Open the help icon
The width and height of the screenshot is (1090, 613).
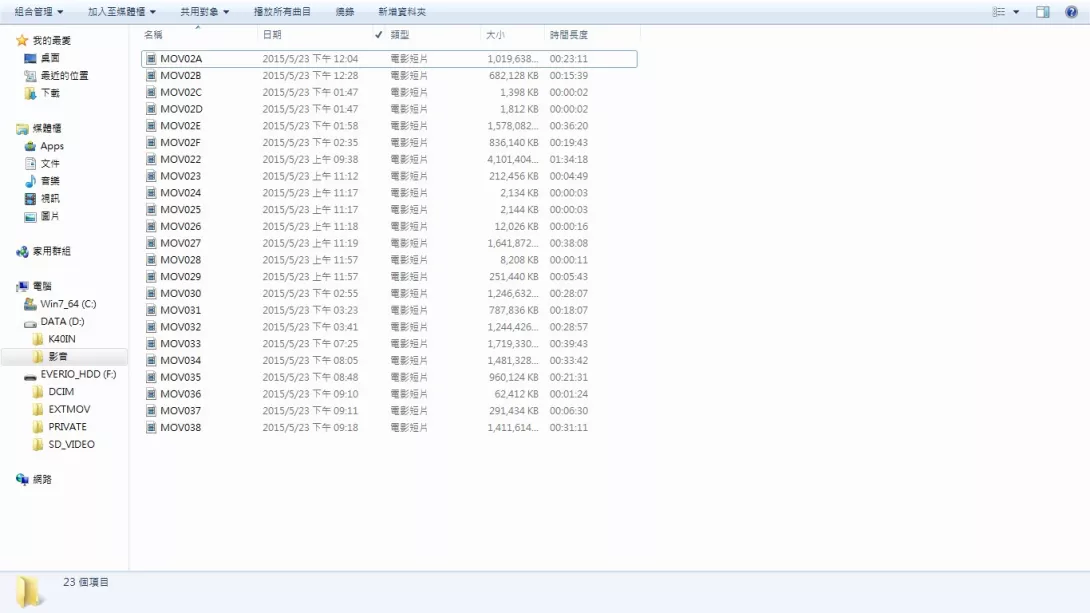[x=1071, y=12]
